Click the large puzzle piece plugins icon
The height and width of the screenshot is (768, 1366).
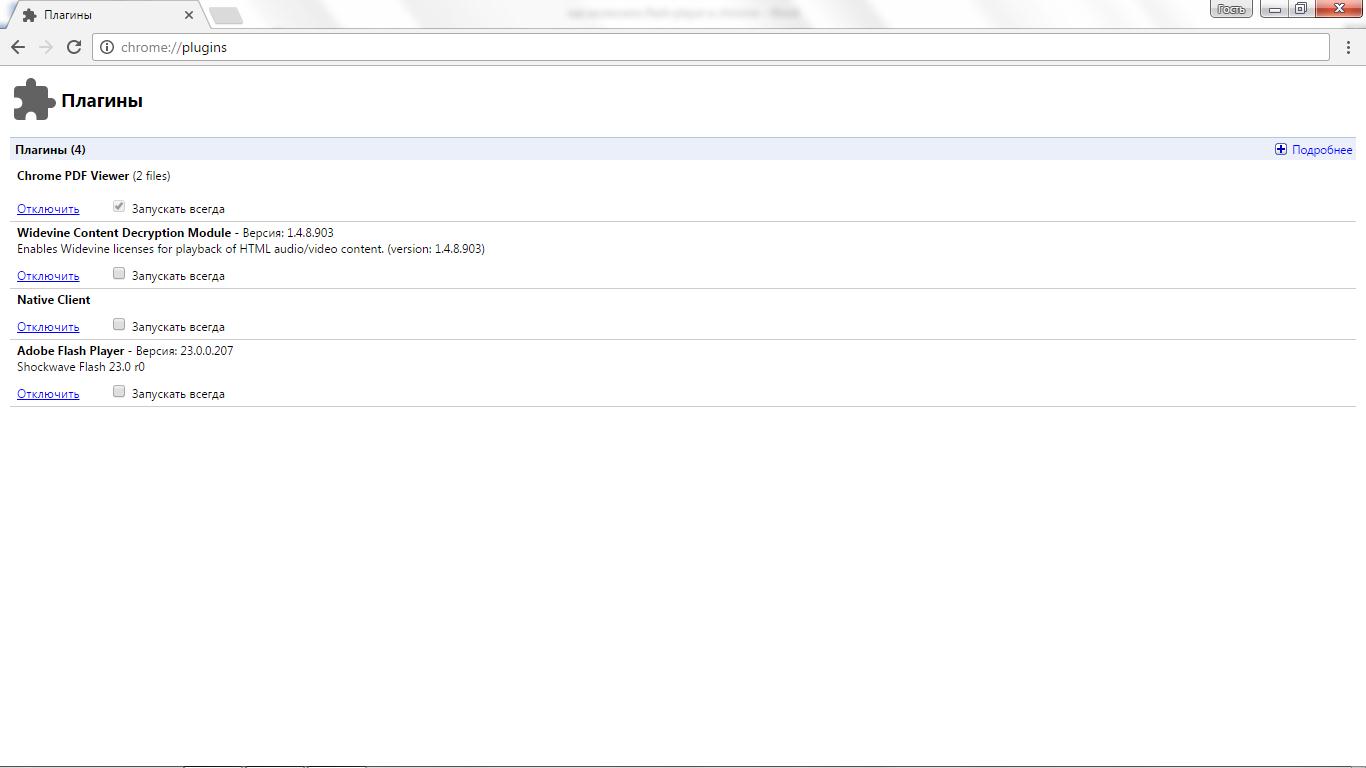(34, 100)
